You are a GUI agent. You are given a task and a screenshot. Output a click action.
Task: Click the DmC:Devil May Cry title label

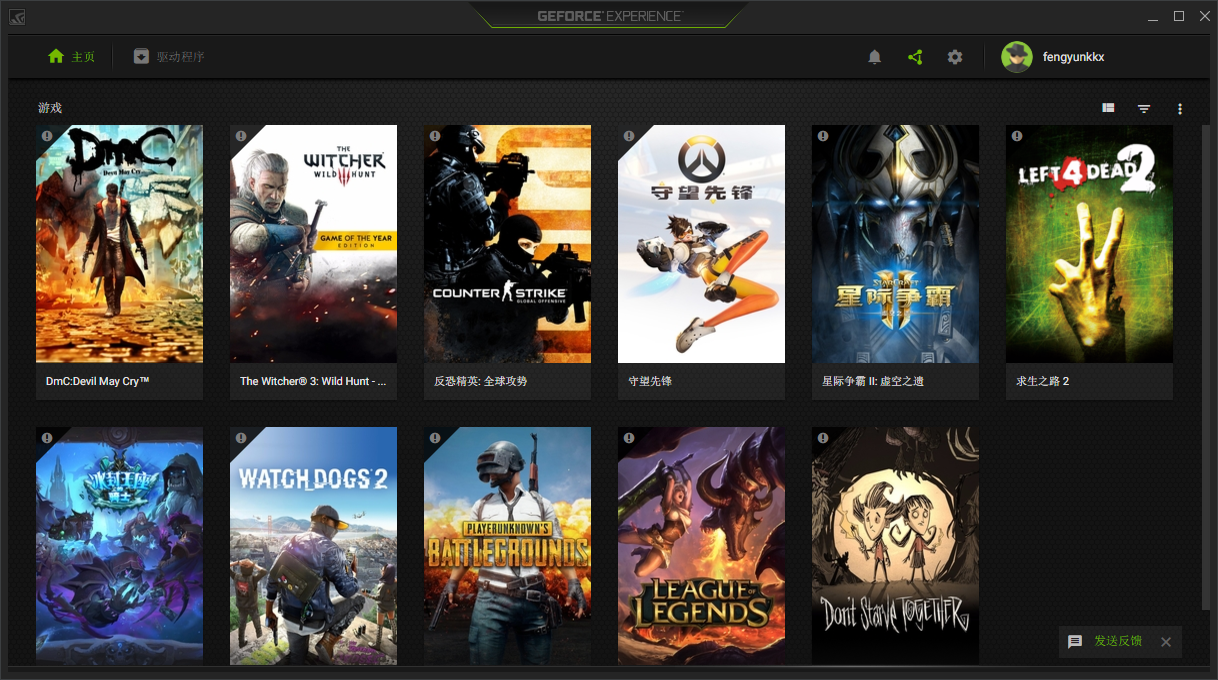[98, 381]
